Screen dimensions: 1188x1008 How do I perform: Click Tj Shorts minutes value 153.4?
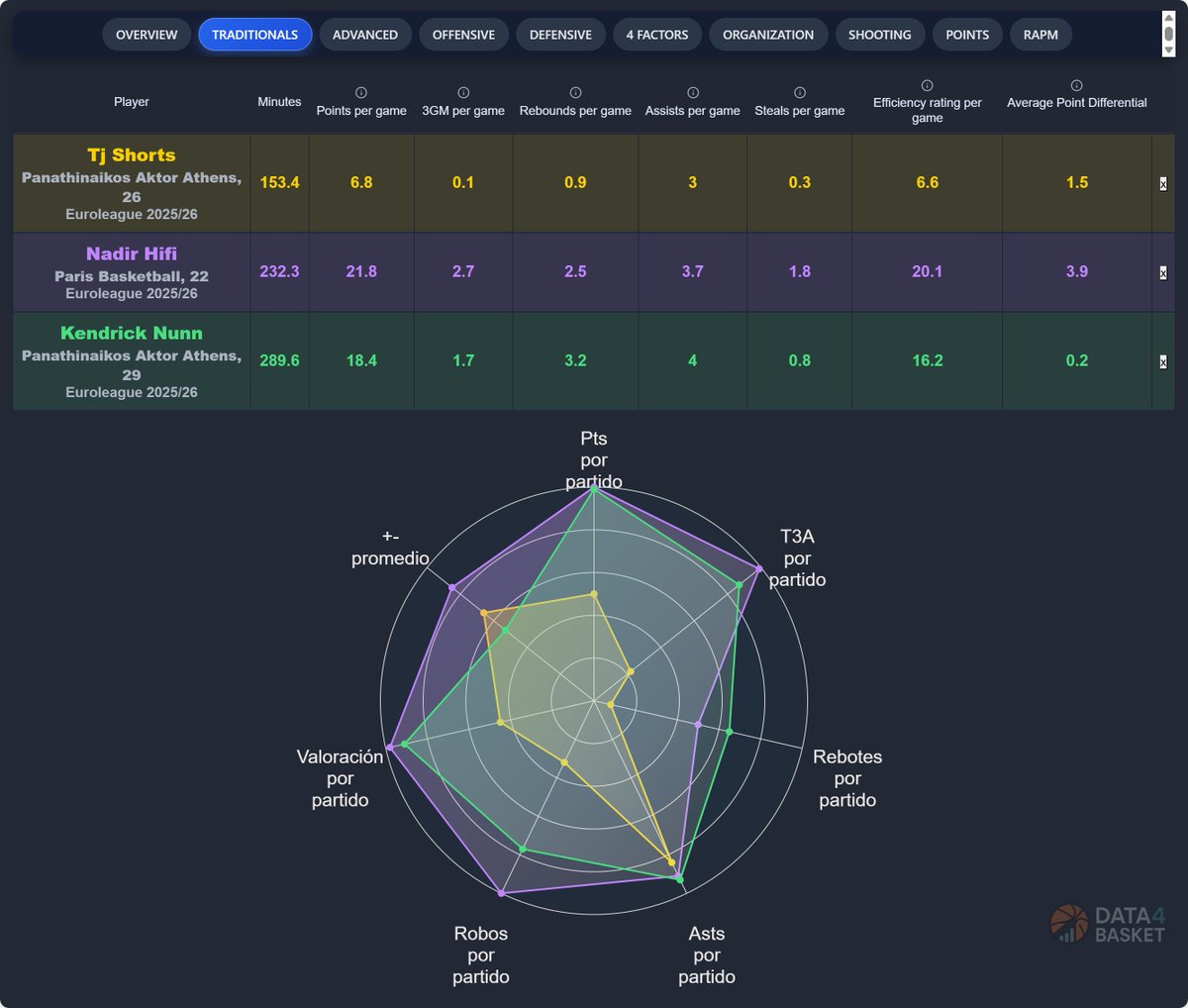tap(279, 183)
